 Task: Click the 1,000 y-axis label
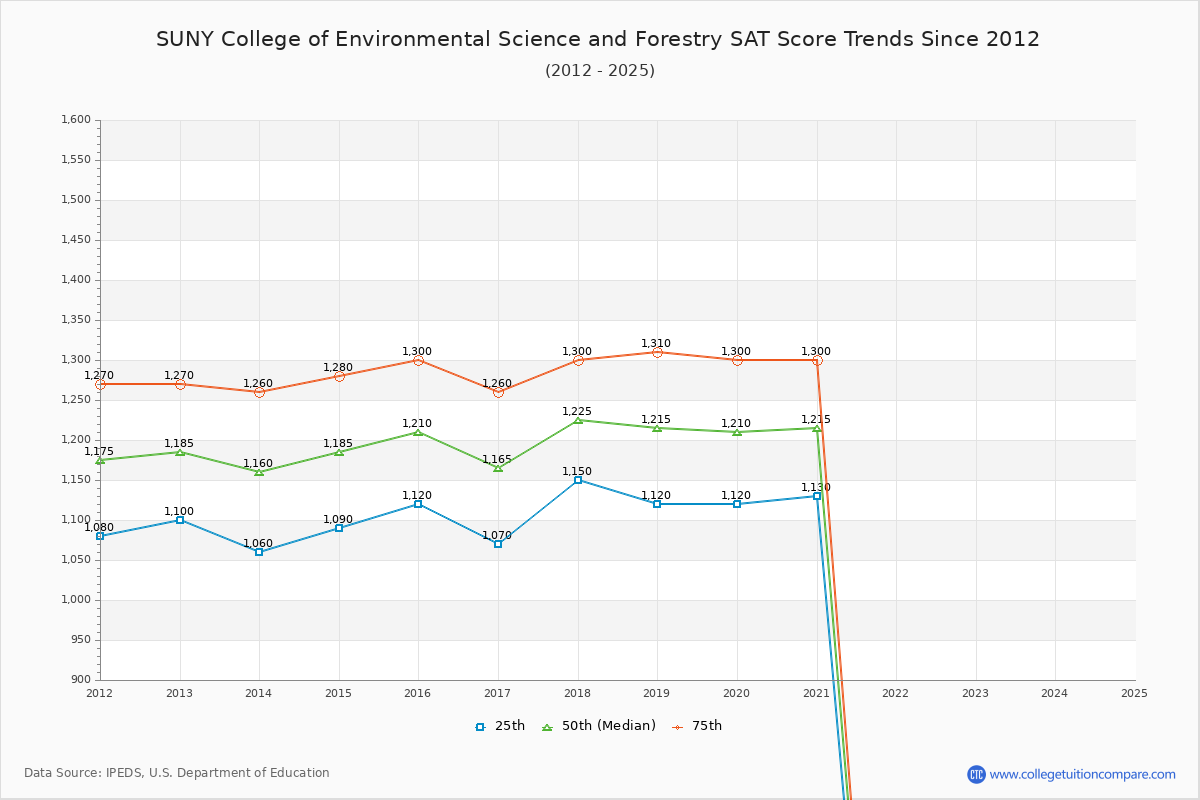[76, 600]
